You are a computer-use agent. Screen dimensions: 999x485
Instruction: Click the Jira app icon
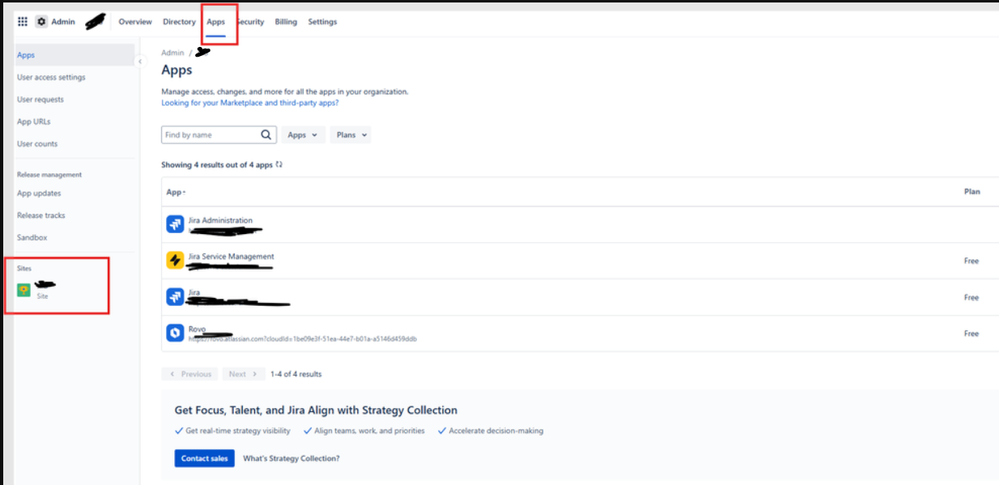pyautogui.click(x=175, y=297)
